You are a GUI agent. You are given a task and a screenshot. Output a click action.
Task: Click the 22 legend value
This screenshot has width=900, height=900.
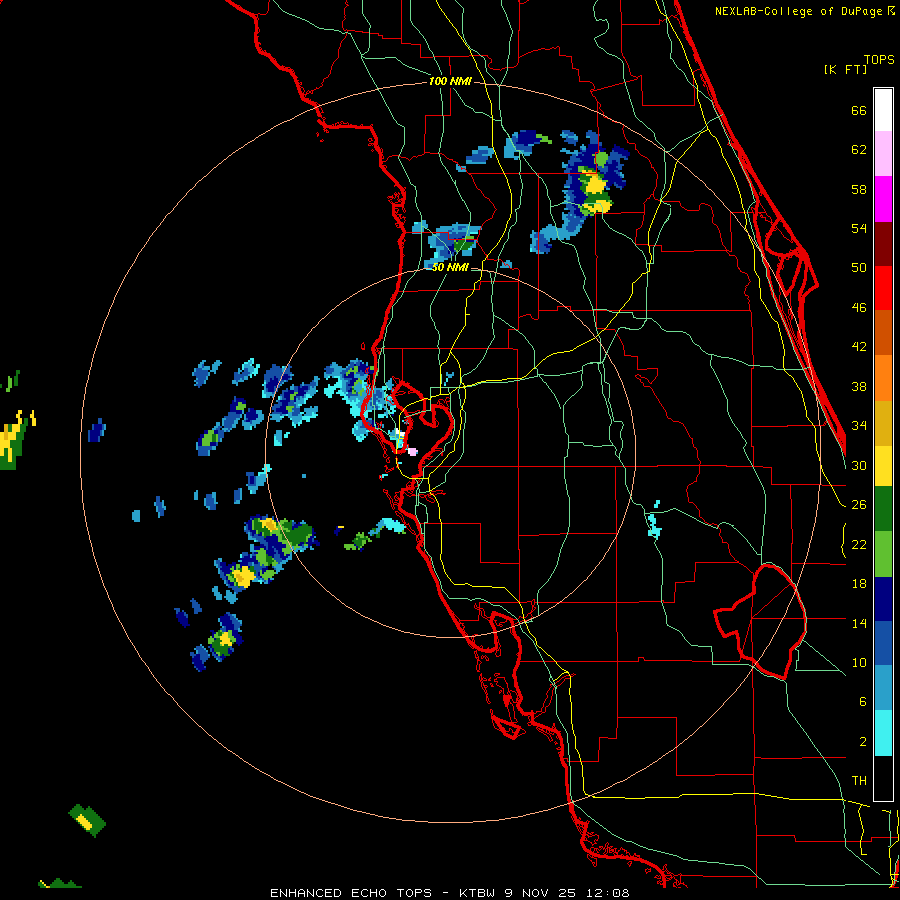pos(859,544)
